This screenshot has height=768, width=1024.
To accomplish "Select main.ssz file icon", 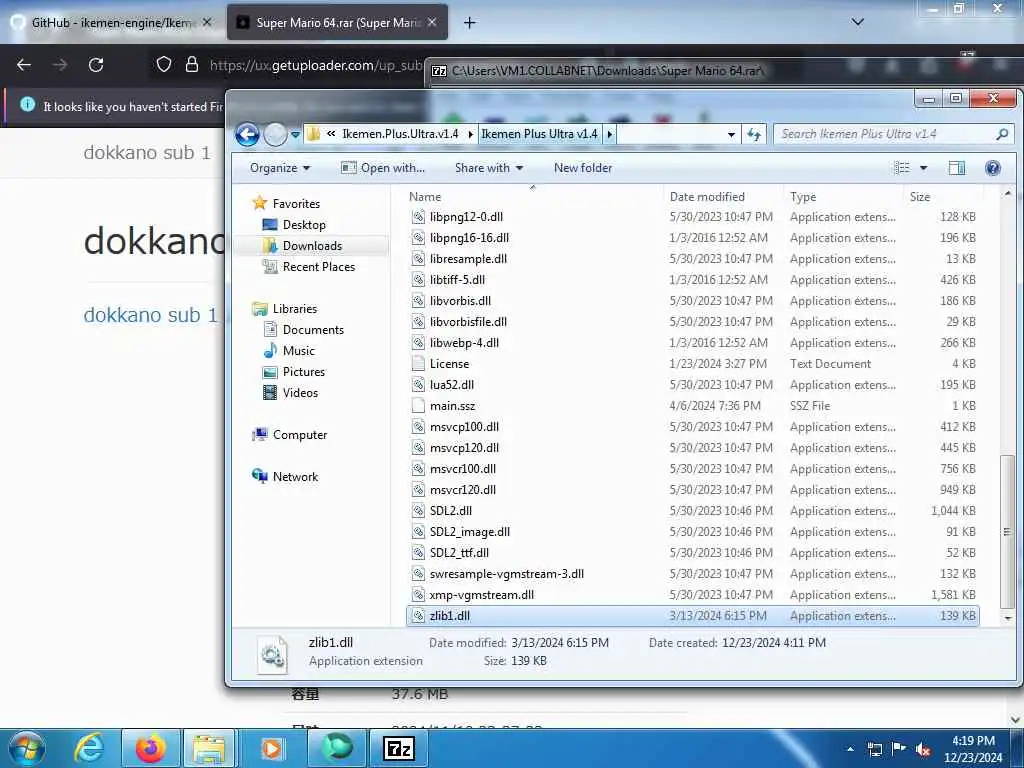I will click(x=419, y=406).
